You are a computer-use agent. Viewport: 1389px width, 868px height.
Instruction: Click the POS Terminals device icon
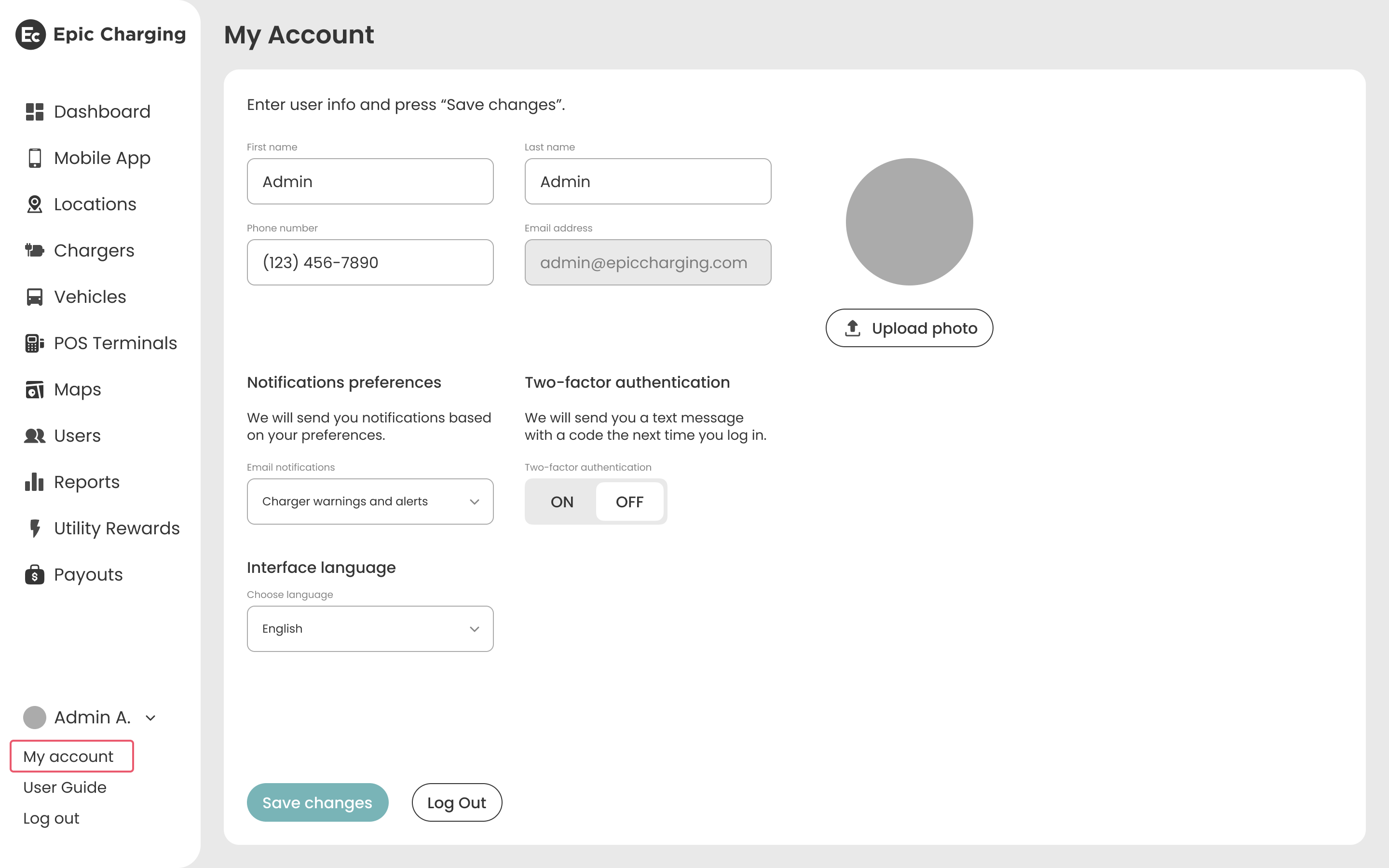coord(34,343)
